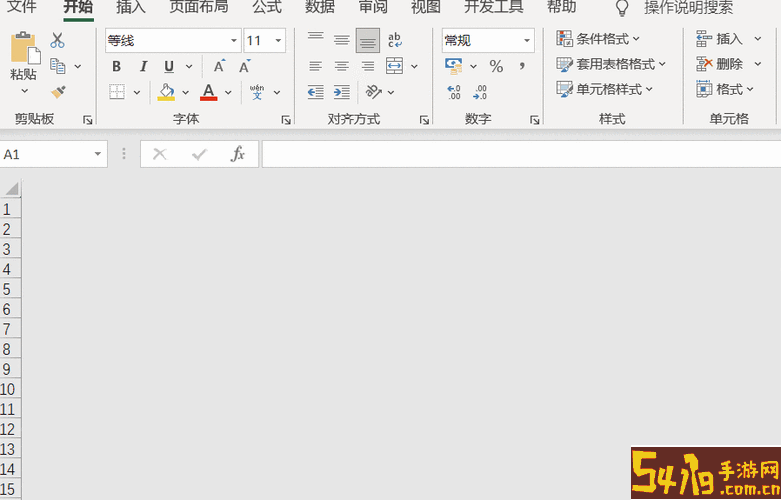
Task: Click the phonetic guide wén icon
Action: pyautogui.click(x=257, y=92)
